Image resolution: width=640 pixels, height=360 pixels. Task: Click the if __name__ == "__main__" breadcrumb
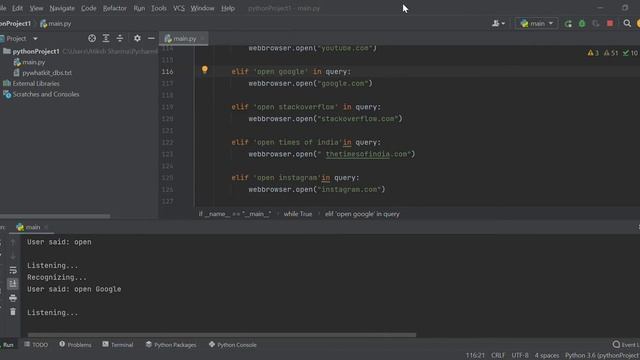pos(235,214)
